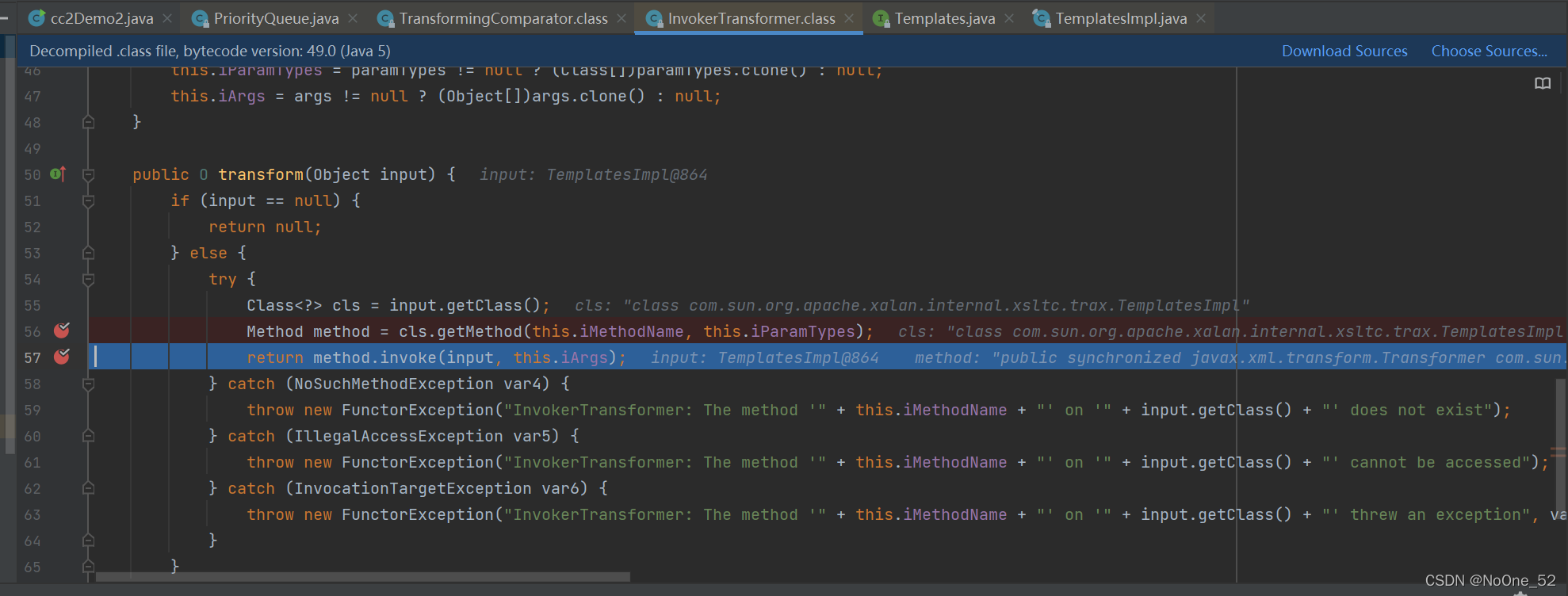This screenshot has height=596, width=1568.
Task: Click 'method.invoke' on line 57
Action: pyautogui.click(x=375, y=357)
